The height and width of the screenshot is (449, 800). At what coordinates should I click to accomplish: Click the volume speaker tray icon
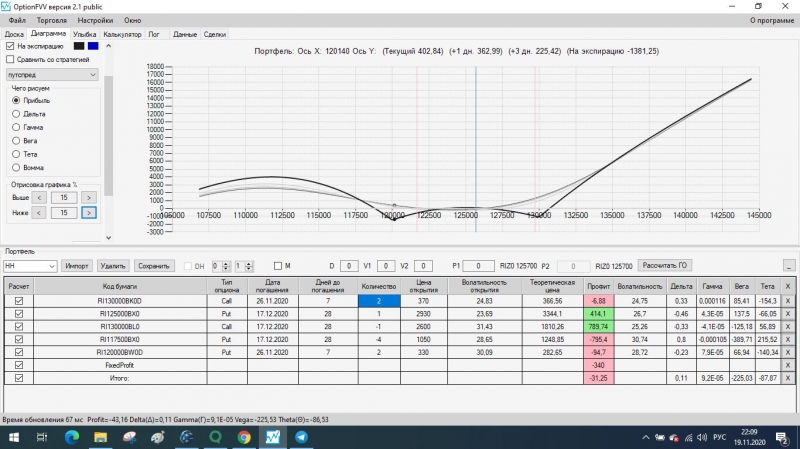pyautogui.click(x=702, y=438)
